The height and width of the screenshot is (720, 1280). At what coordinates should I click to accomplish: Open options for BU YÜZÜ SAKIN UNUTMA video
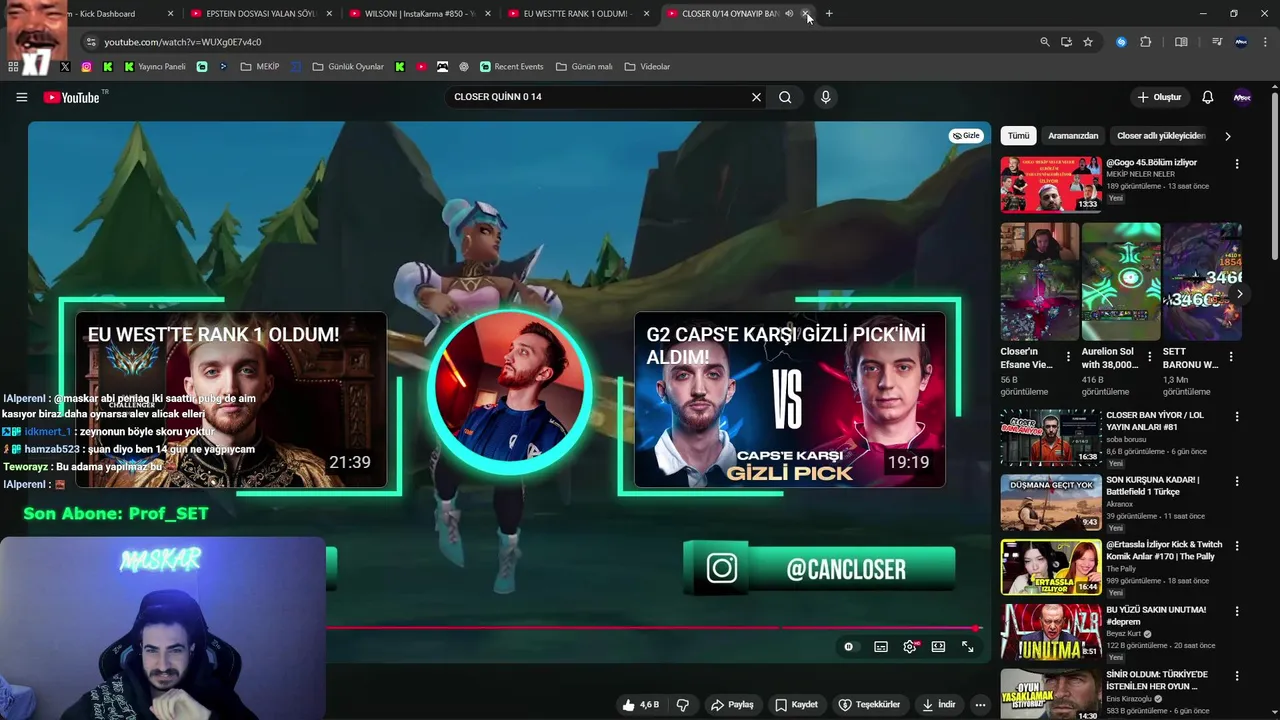1237,611
